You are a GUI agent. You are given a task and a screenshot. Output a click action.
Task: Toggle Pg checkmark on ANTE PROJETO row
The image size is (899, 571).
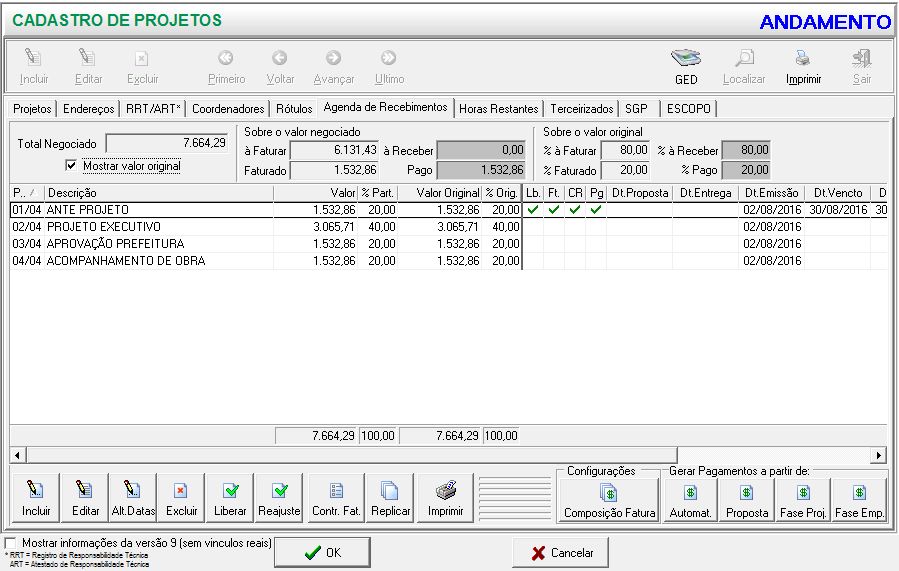point(596,210)
